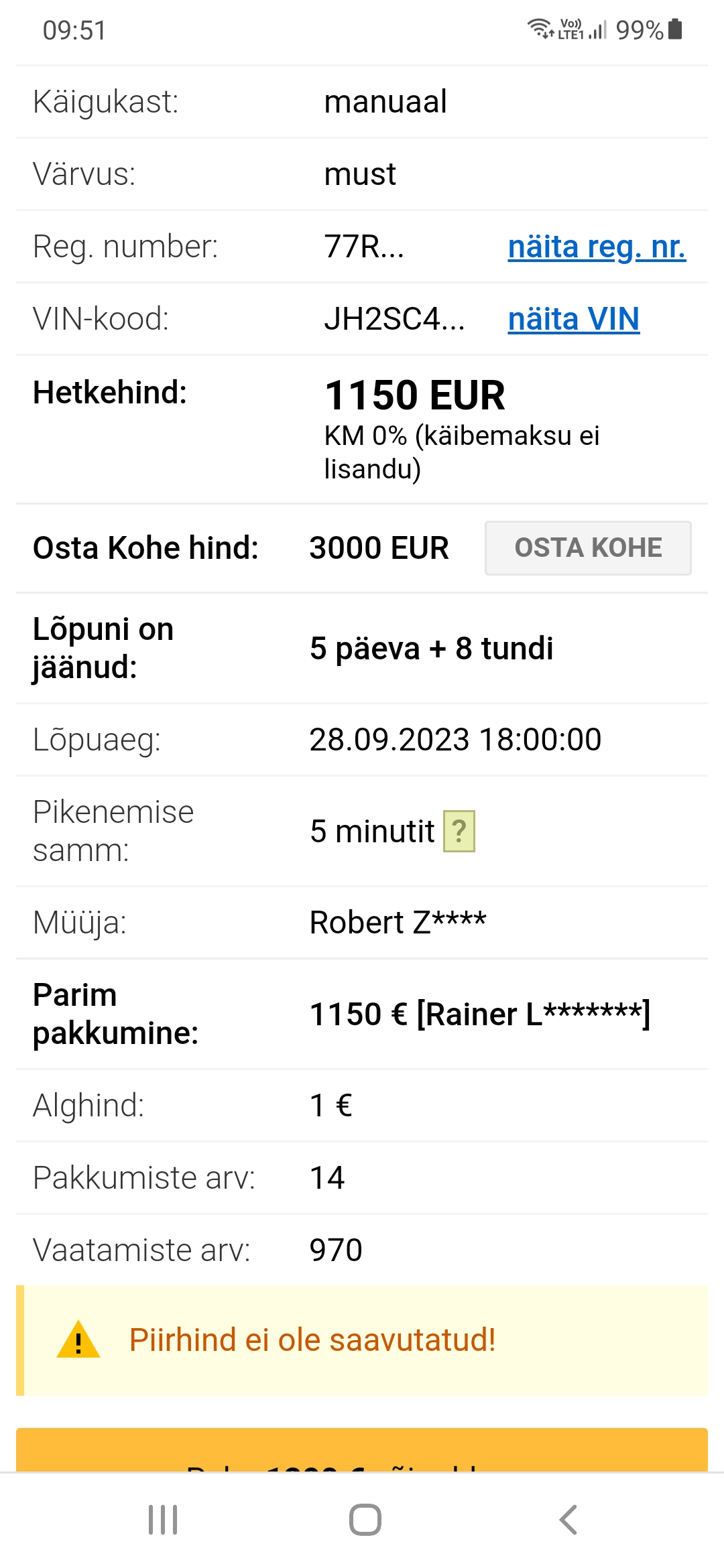724x1568 pixels.
Task: Tap the end time 28.09.2023 18:00:00
Action: 455,740
